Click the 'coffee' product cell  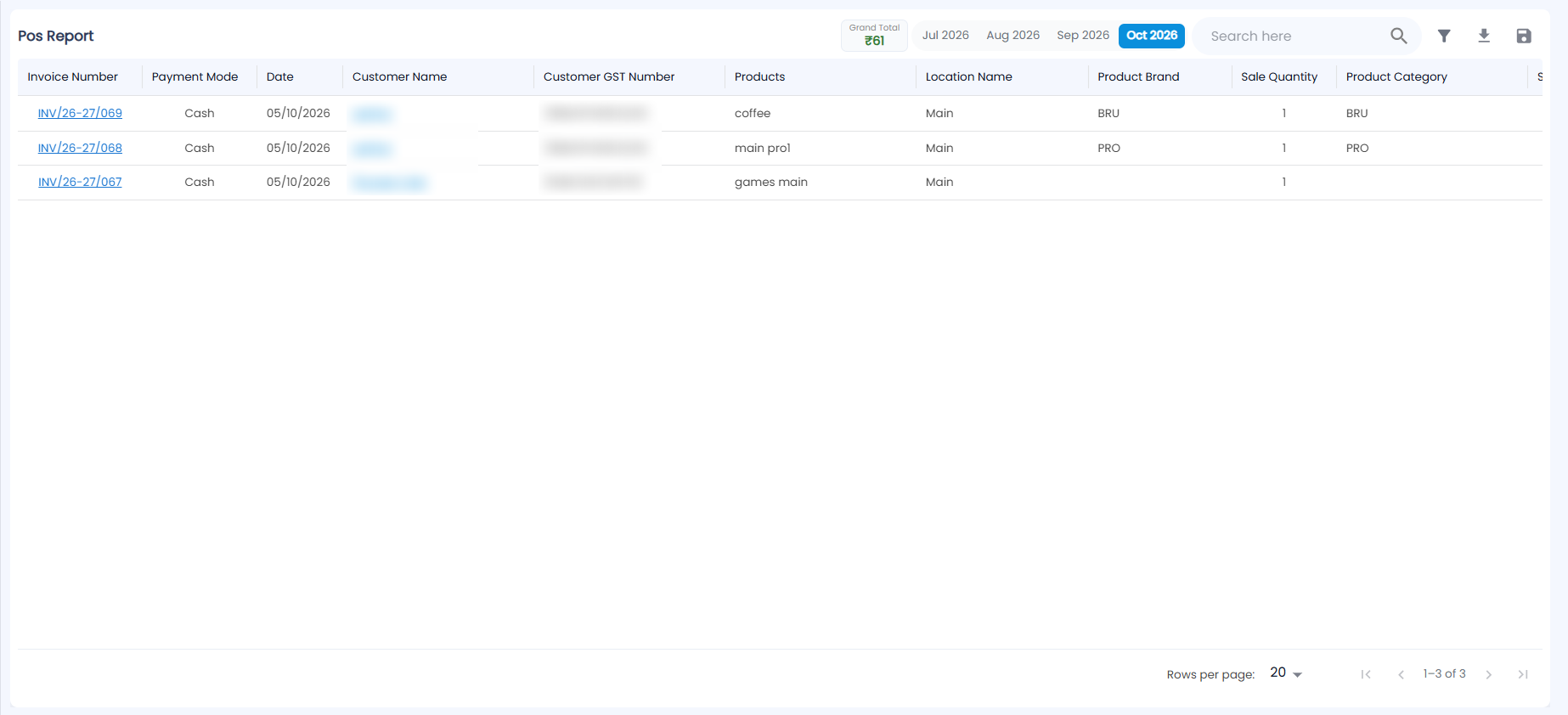click(753, 113)
